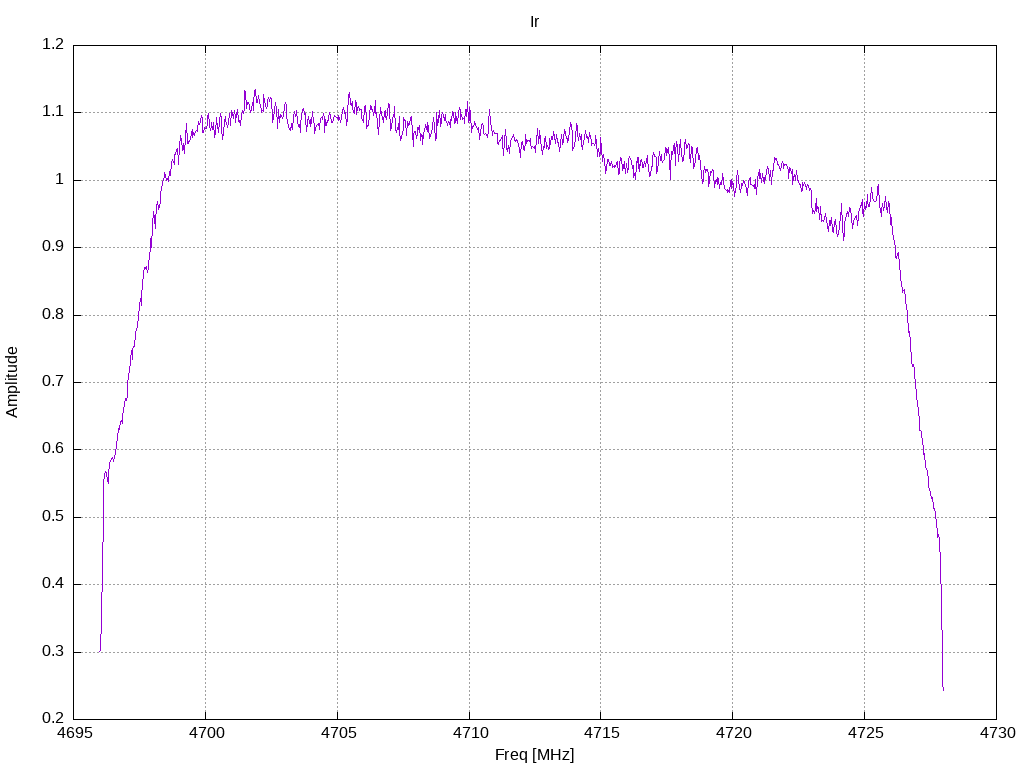Click the x-axis tick label 4720
The image size is (1024, 768).
tap(733, 733)
